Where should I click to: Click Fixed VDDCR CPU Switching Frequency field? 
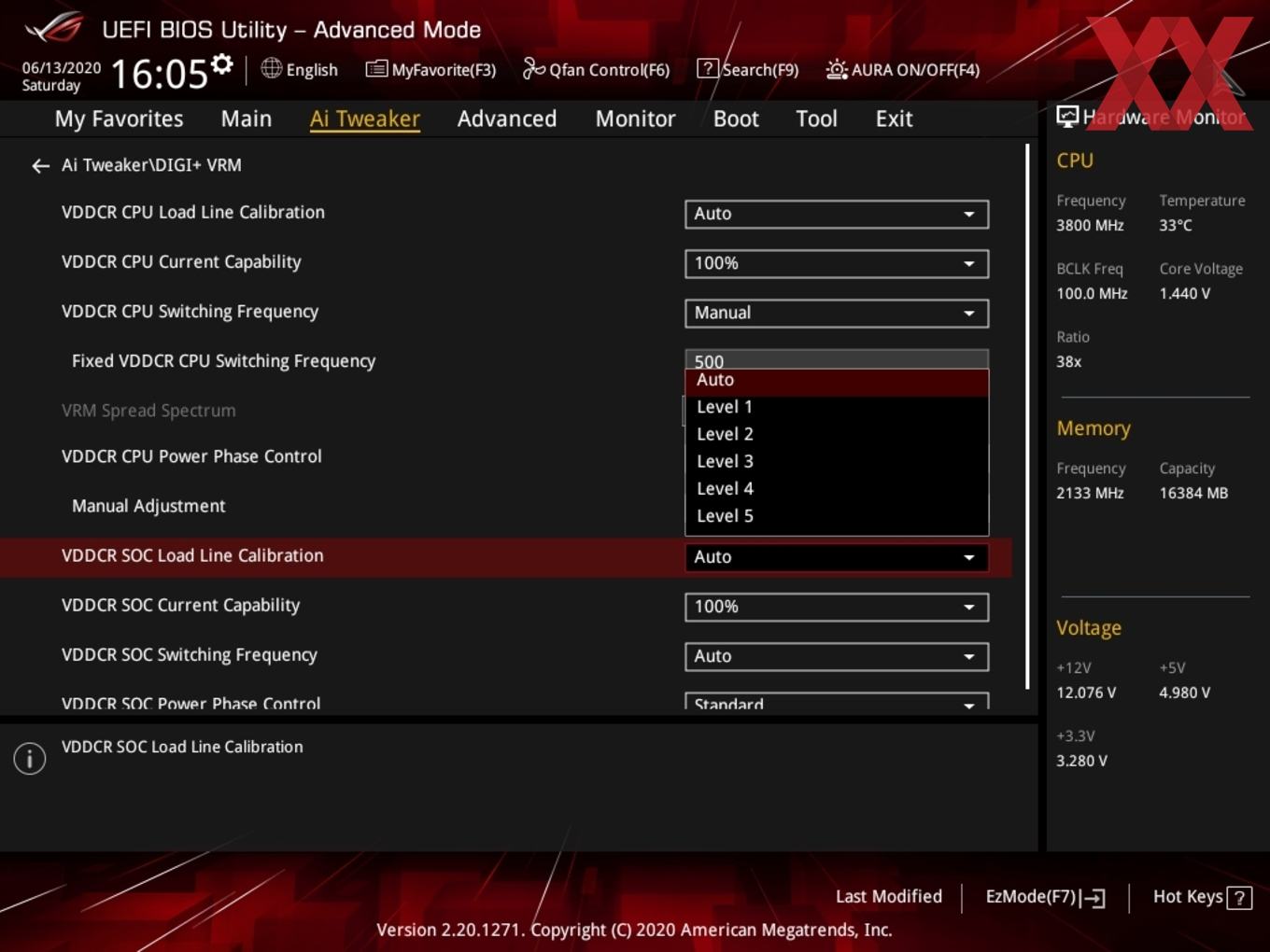837,359
